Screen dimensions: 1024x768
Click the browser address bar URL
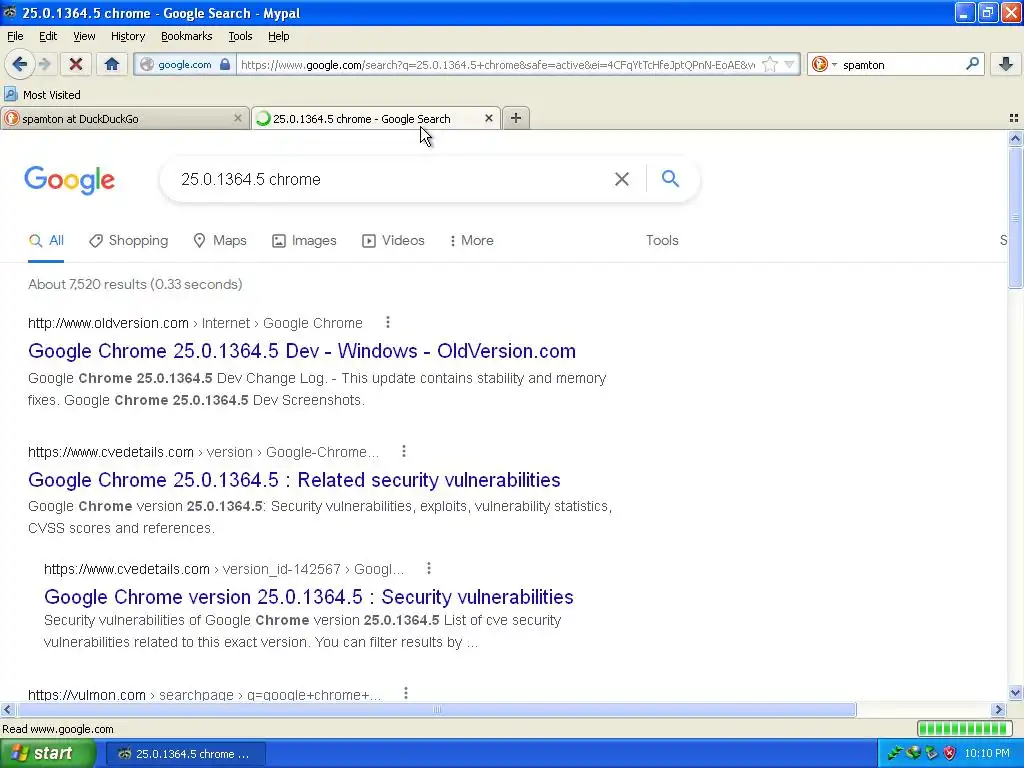(x=498, y=64)
